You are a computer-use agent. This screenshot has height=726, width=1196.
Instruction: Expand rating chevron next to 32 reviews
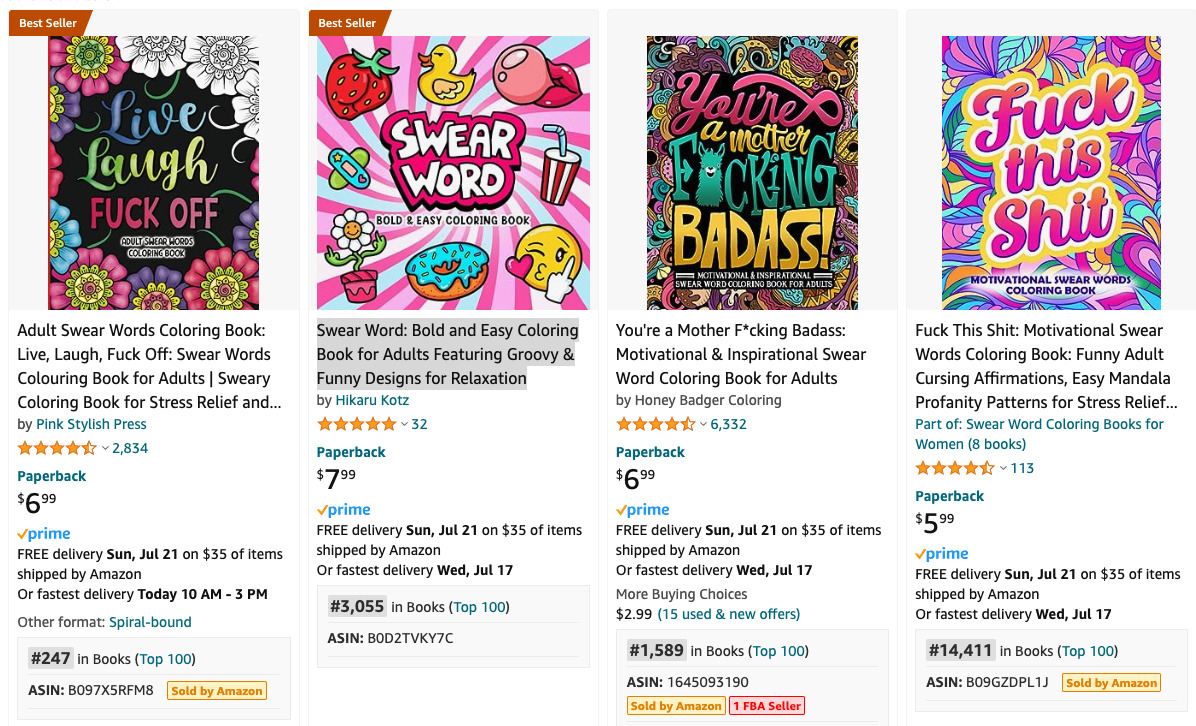(404, 425)
